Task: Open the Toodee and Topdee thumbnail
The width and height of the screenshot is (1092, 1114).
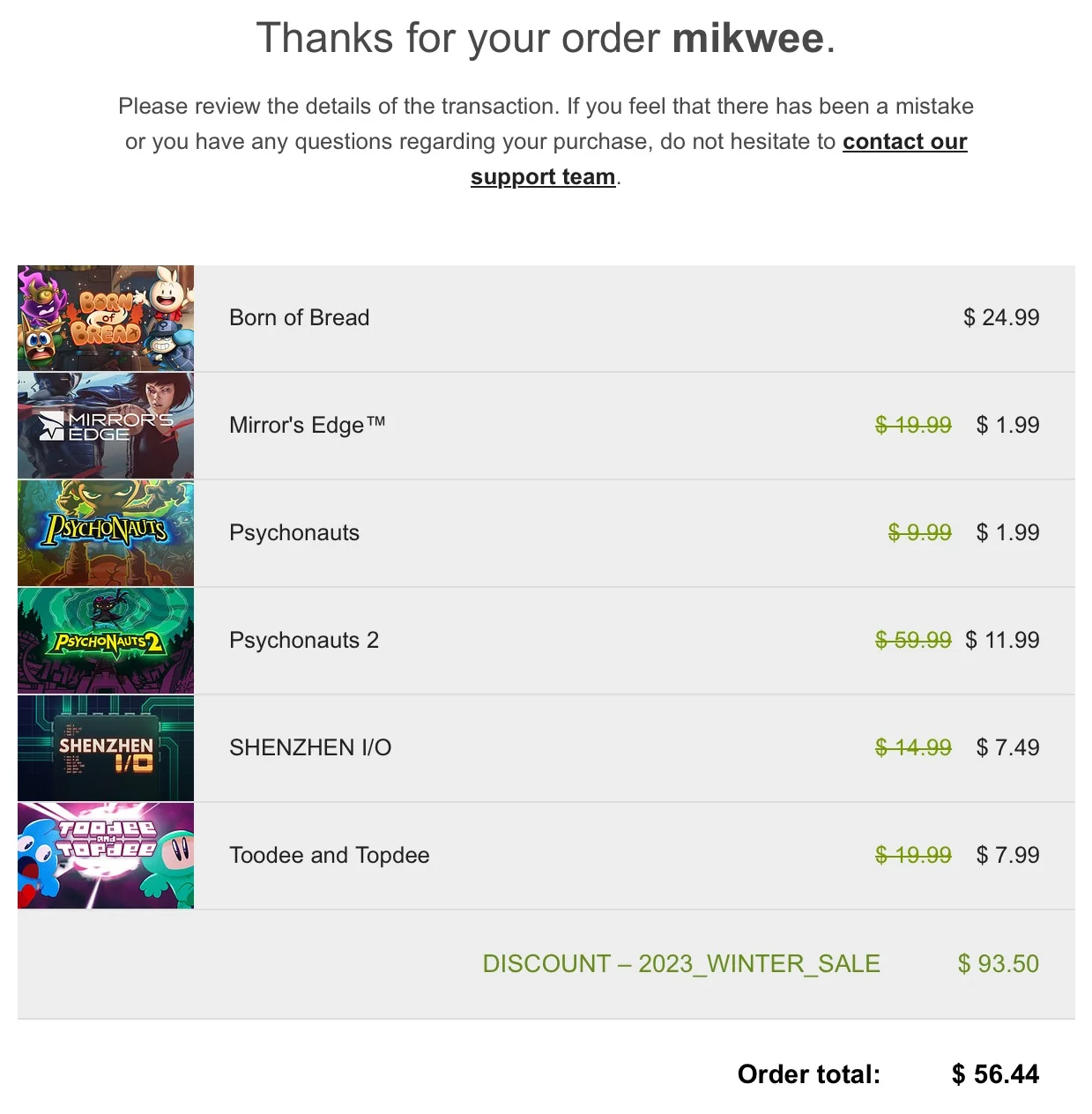Action: click(106, 856)
